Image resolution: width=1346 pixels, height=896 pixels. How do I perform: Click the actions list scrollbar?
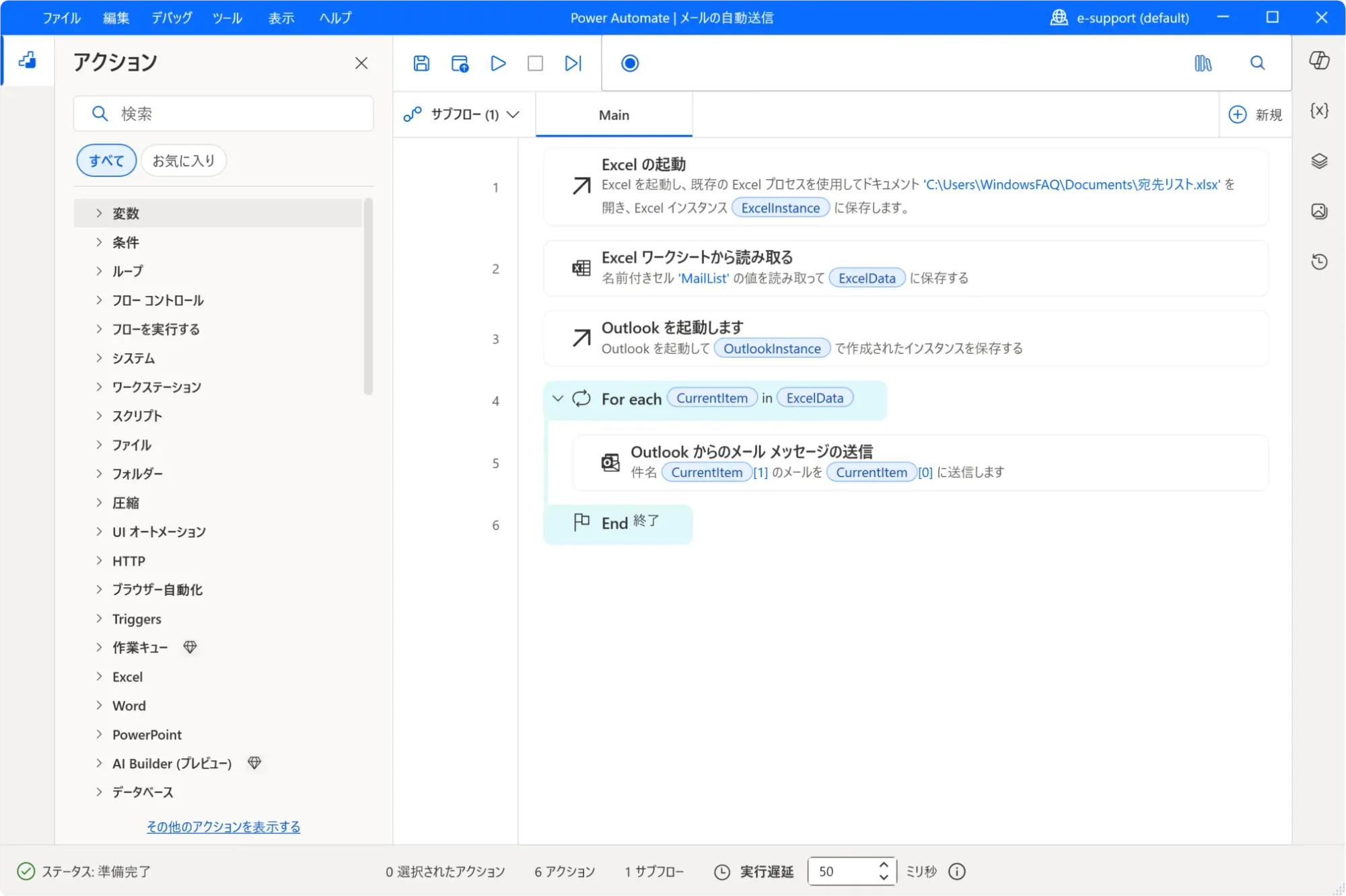[x=368, y=296]
